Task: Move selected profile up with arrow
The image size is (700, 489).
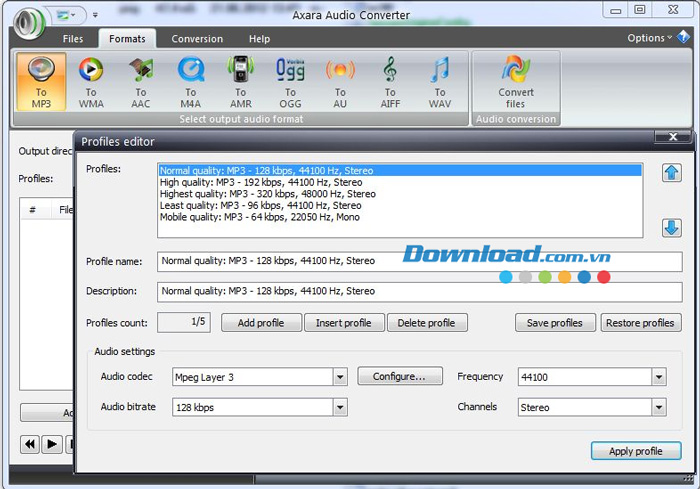Action: 672,173
